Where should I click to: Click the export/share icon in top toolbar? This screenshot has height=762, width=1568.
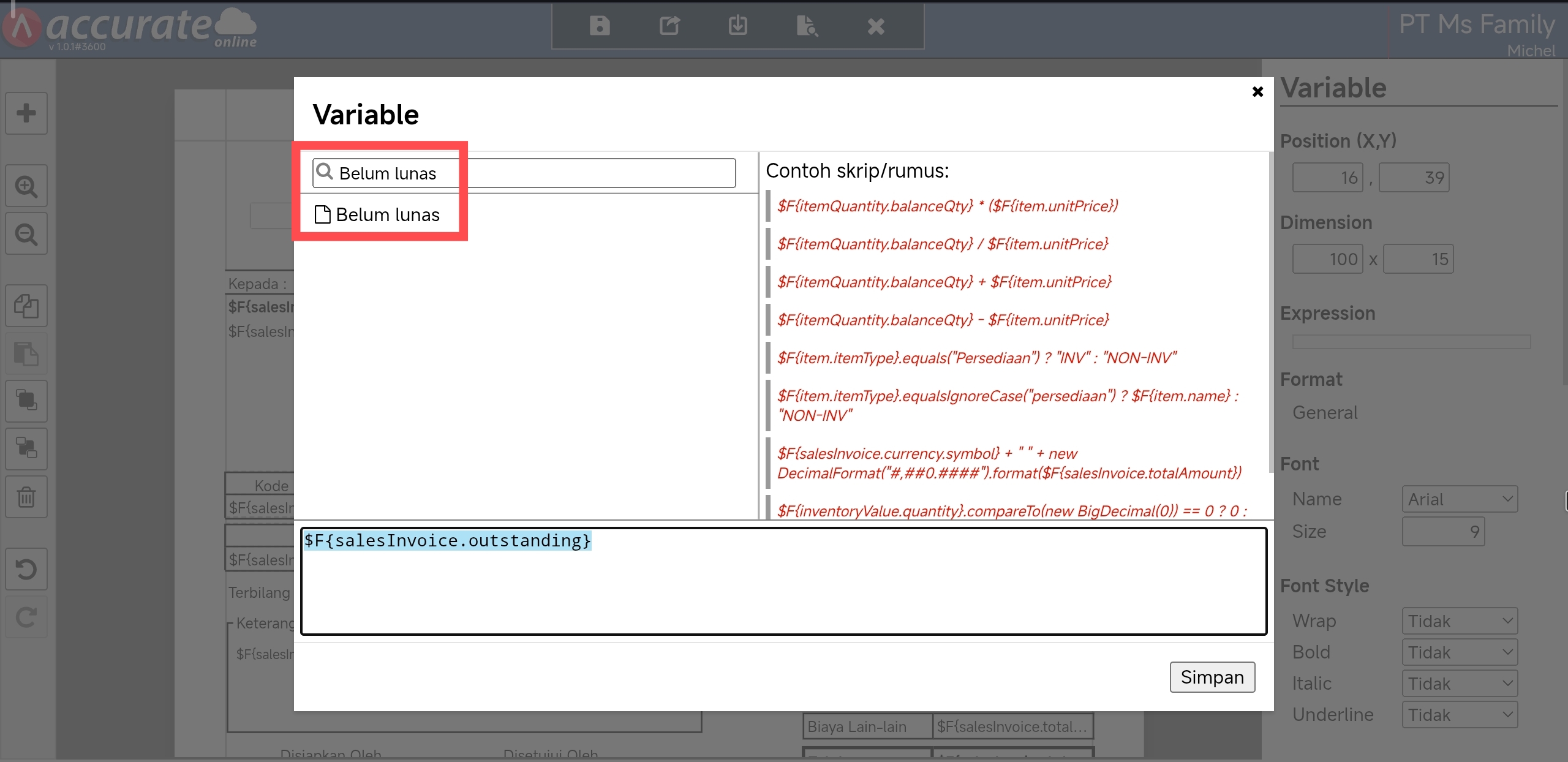[x=669, y=26]
